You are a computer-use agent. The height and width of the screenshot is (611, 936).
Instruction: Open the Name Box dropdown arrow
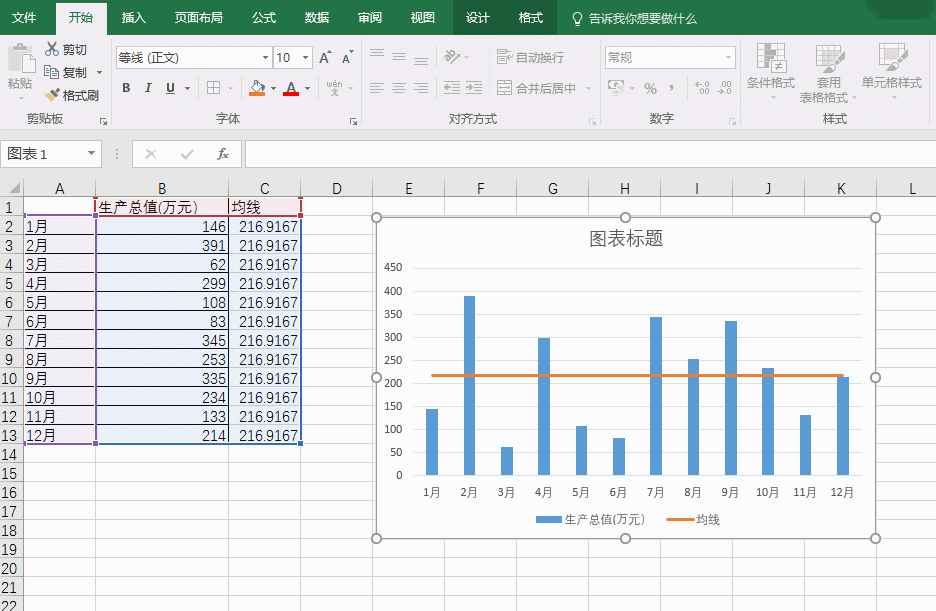click(x=92, y=154)
